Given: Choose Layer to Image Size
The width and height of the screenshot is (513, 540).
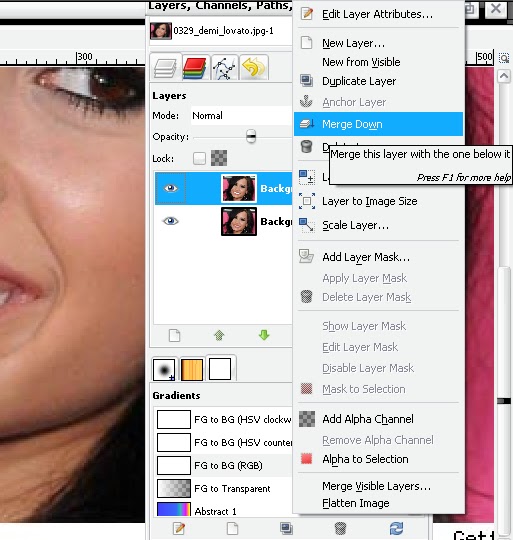Looking at the screenshot, I should (x=378, y=201).
